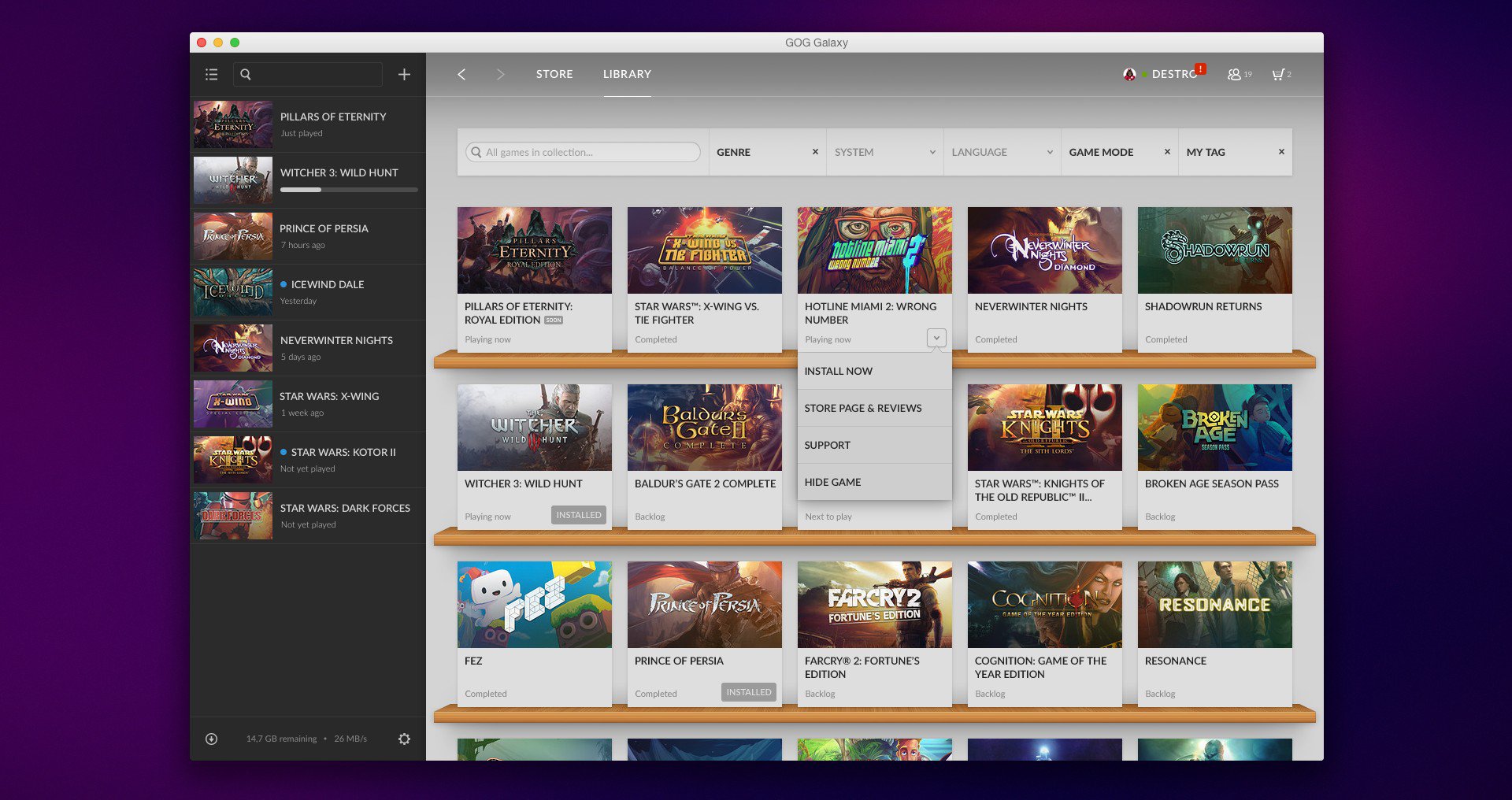Select STAR WARS: KOTOR II in the sidebar
1512x800 pixels.
308,460
